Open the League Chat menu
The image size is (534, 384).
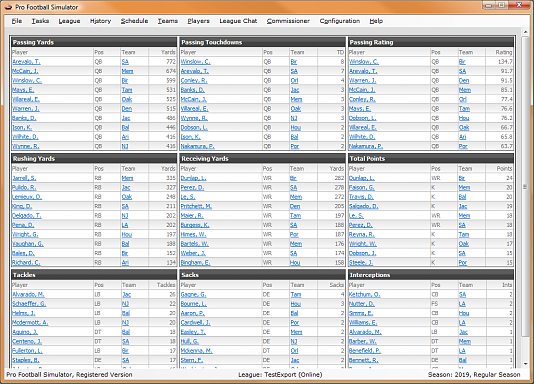(x=238, y=21)
